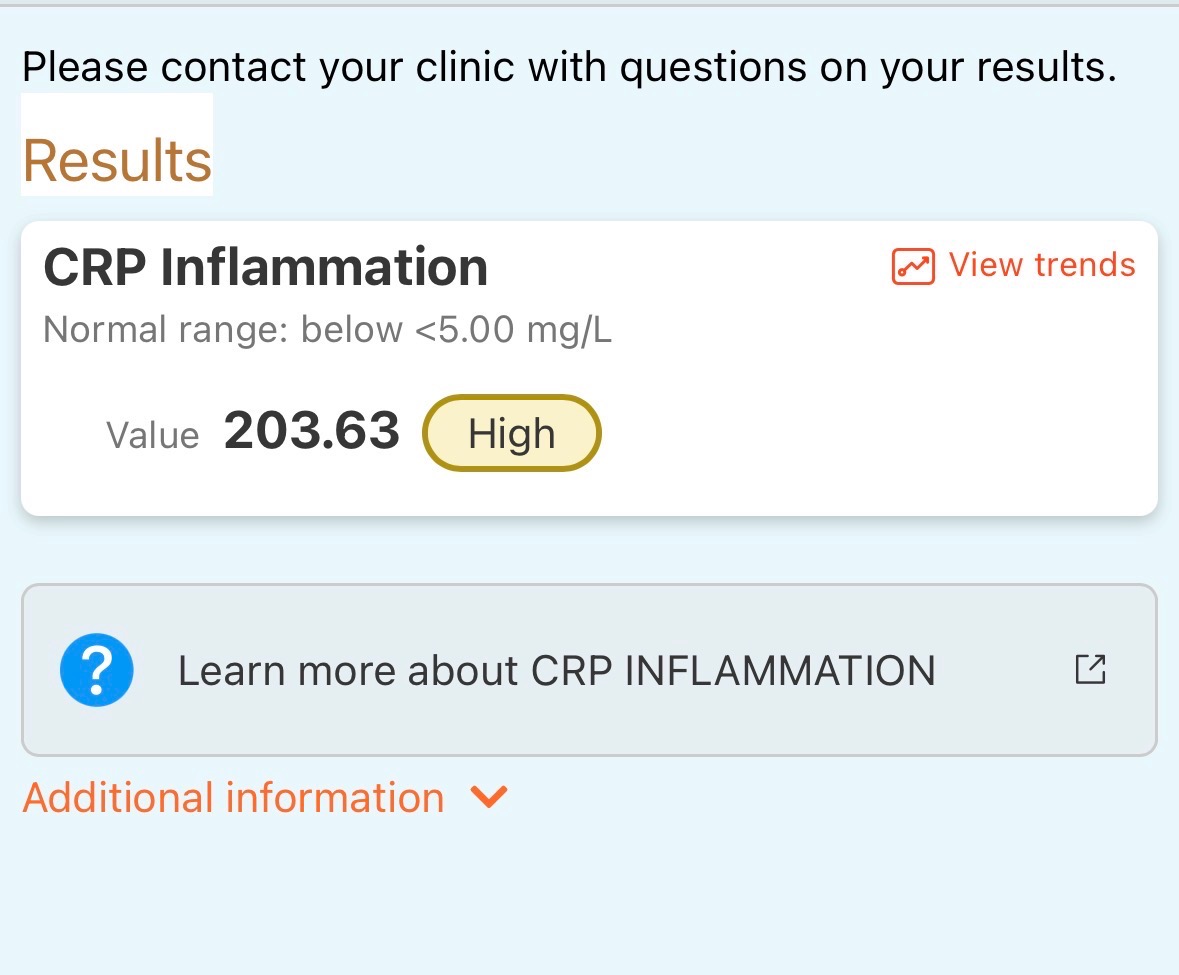Click the external link arrow icon
This screenshot has width=1179, height=975.
click(x=1090, y=669)
